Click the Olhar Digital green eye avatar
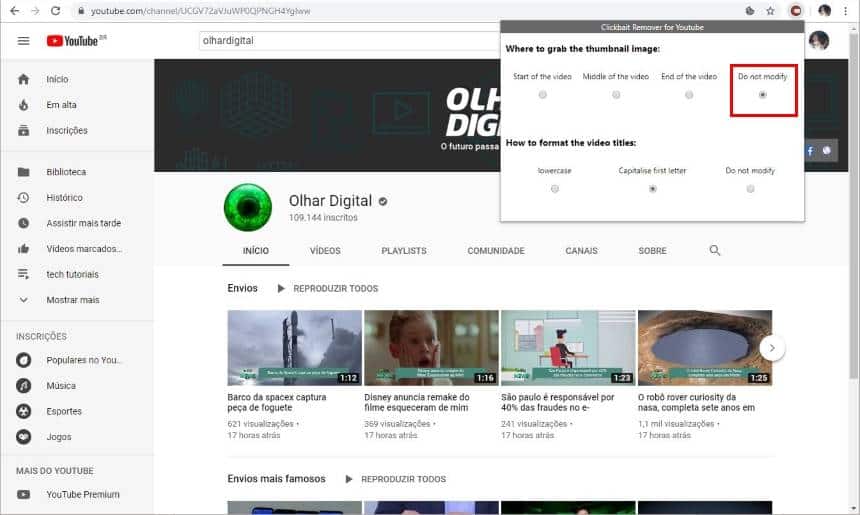The height and width of the screenshot is (515, 860). tap(248, 207)
